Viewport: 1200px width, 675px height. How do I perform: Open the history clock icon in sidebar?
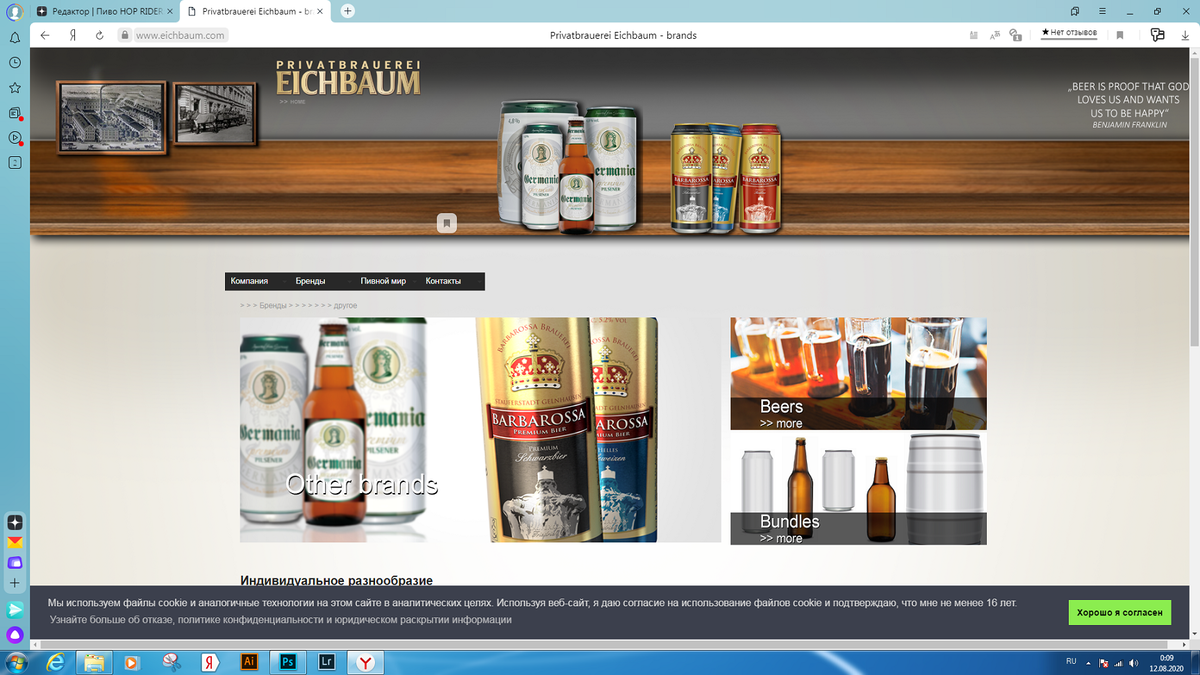15,62
